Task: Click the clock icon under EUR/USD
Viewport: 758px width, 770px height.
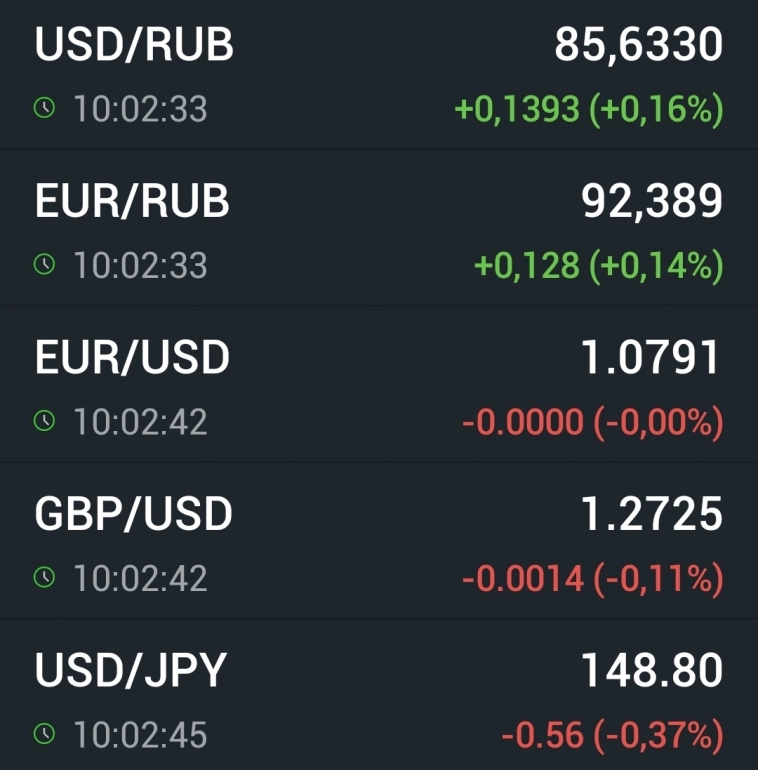Action: coord(43,421)
